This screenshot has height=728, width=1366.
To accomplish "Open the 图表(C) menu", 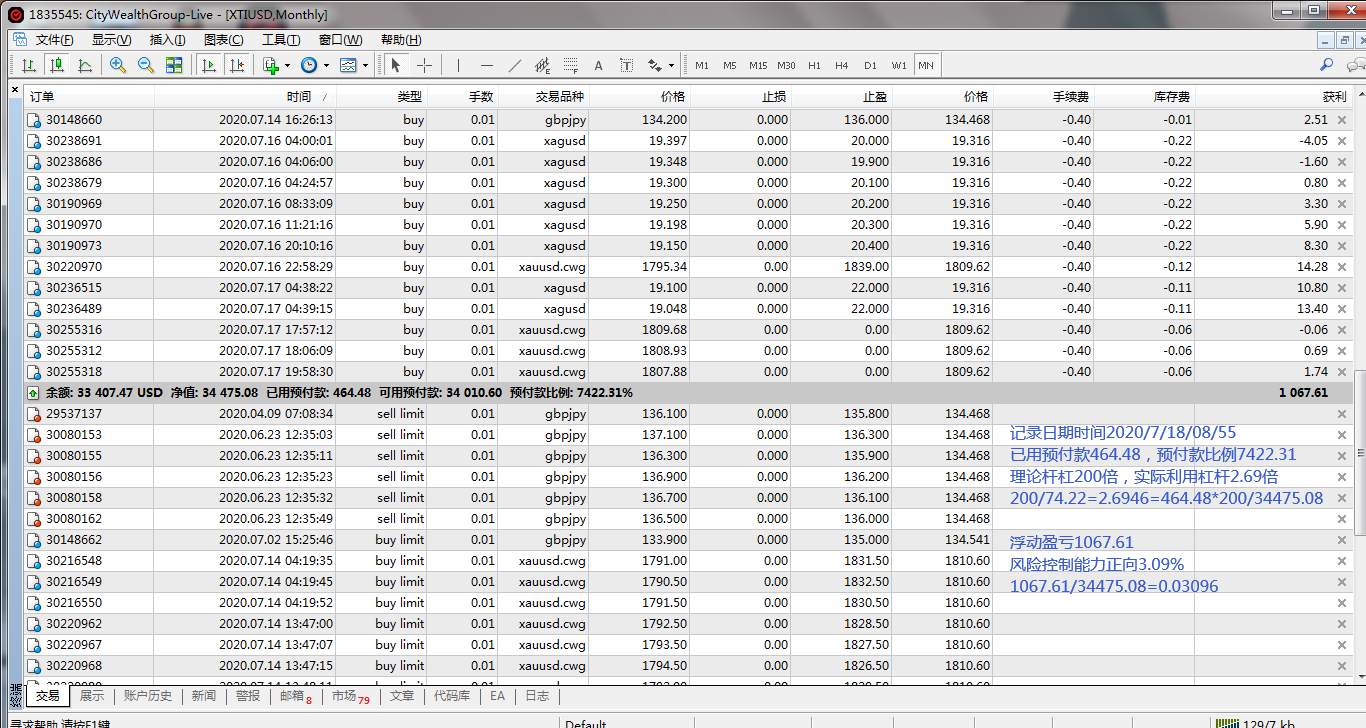I will point(223,40).
